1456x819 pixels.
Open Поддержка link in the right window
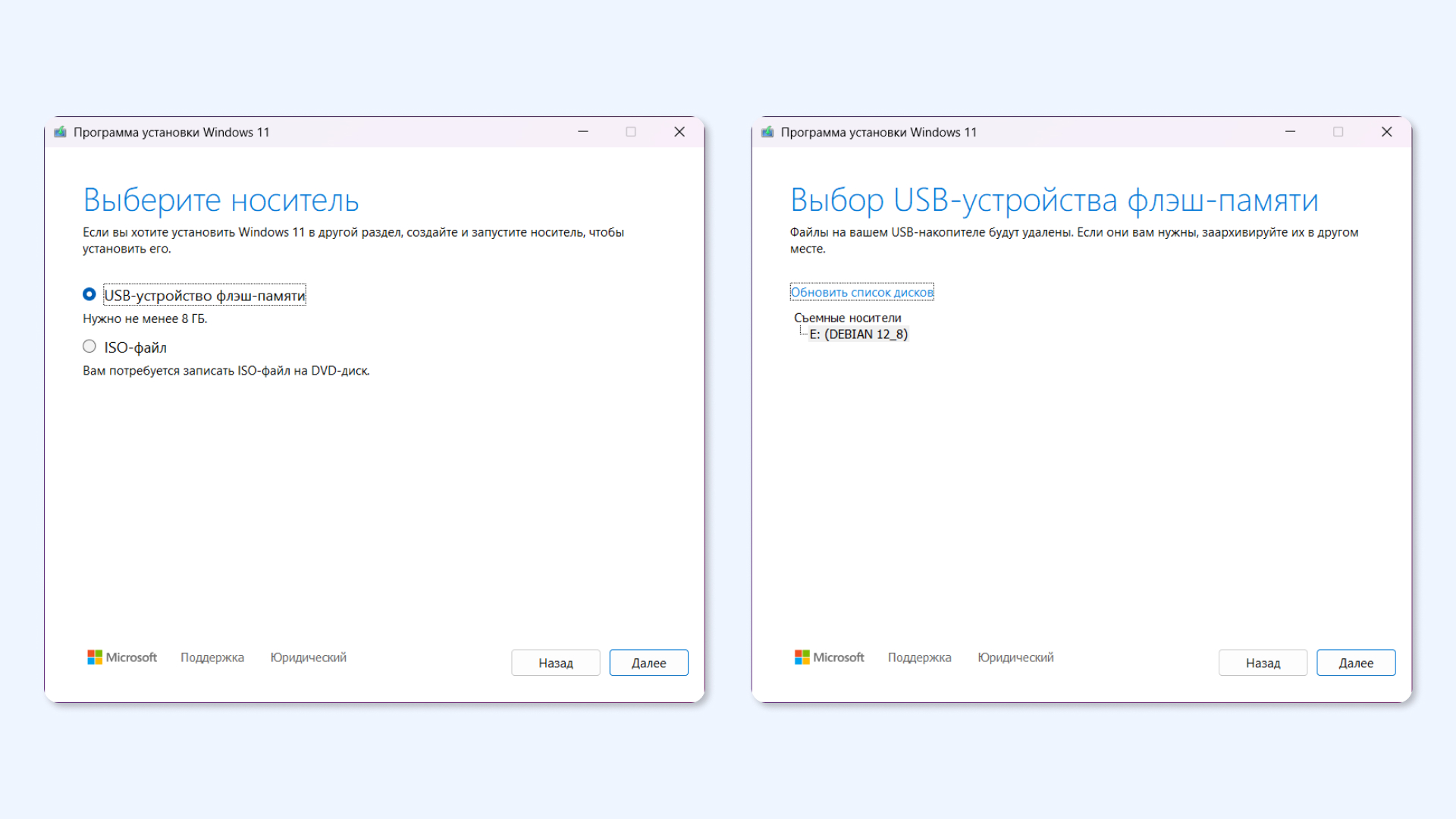pos(920,657)
